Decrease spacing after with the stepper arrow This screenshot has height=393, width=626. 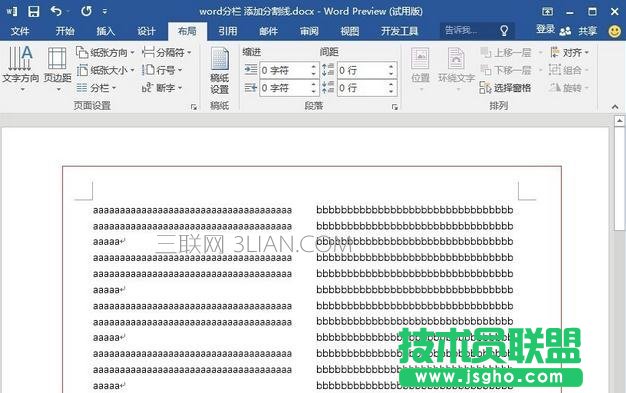tap(391, 92)
